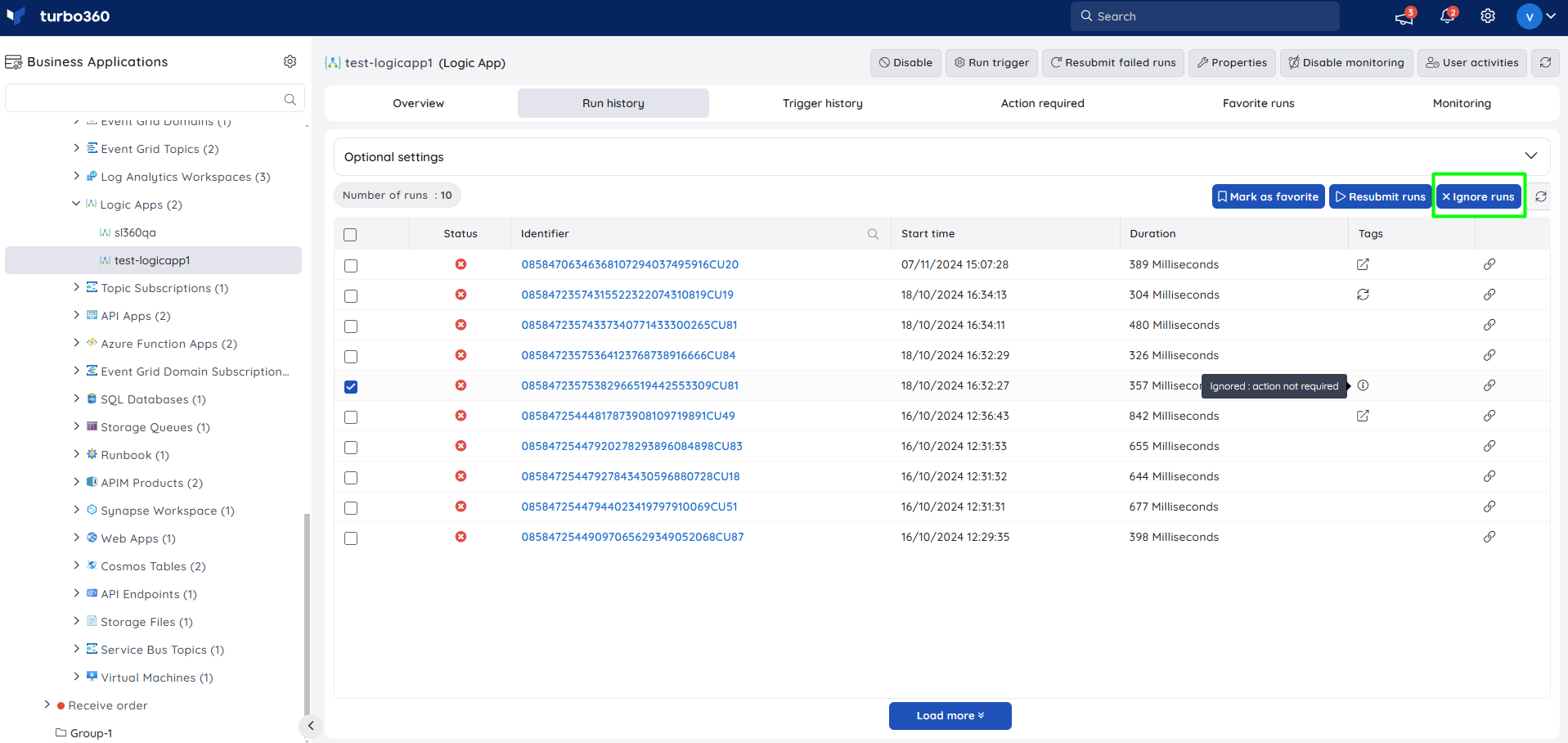Viewport: 1568px width, 743px height.
Task: Collapse the Logic Apps (2) node
Action: tap(76, 204)
